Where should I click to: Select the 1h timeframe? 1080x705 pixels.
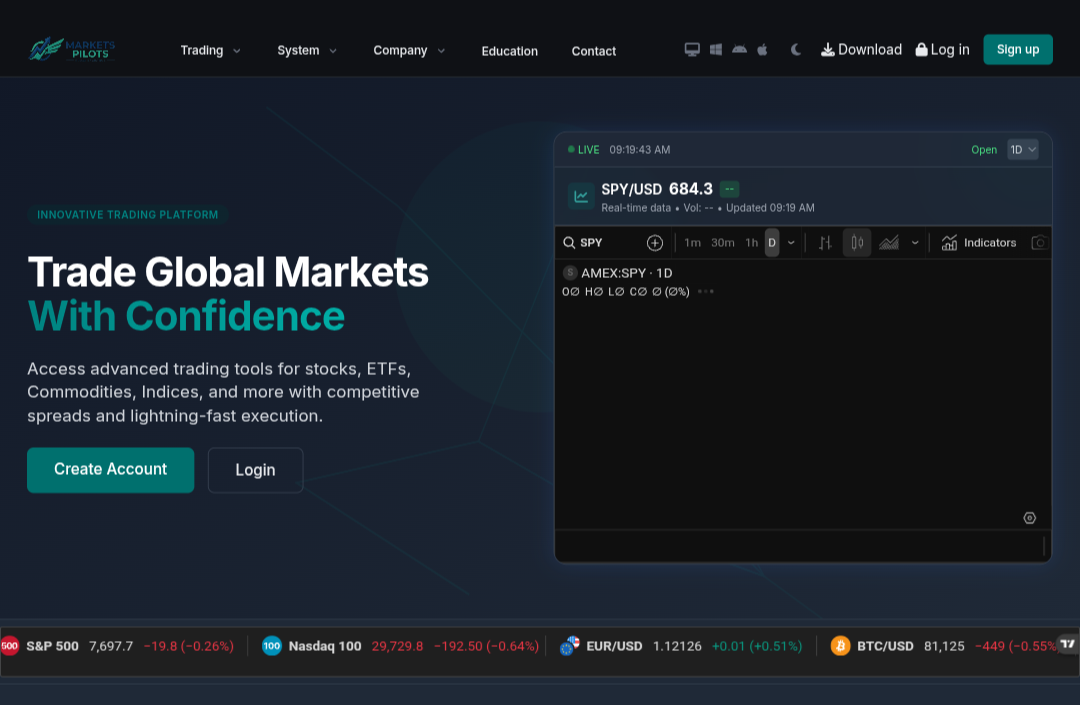tap(751, 242)
